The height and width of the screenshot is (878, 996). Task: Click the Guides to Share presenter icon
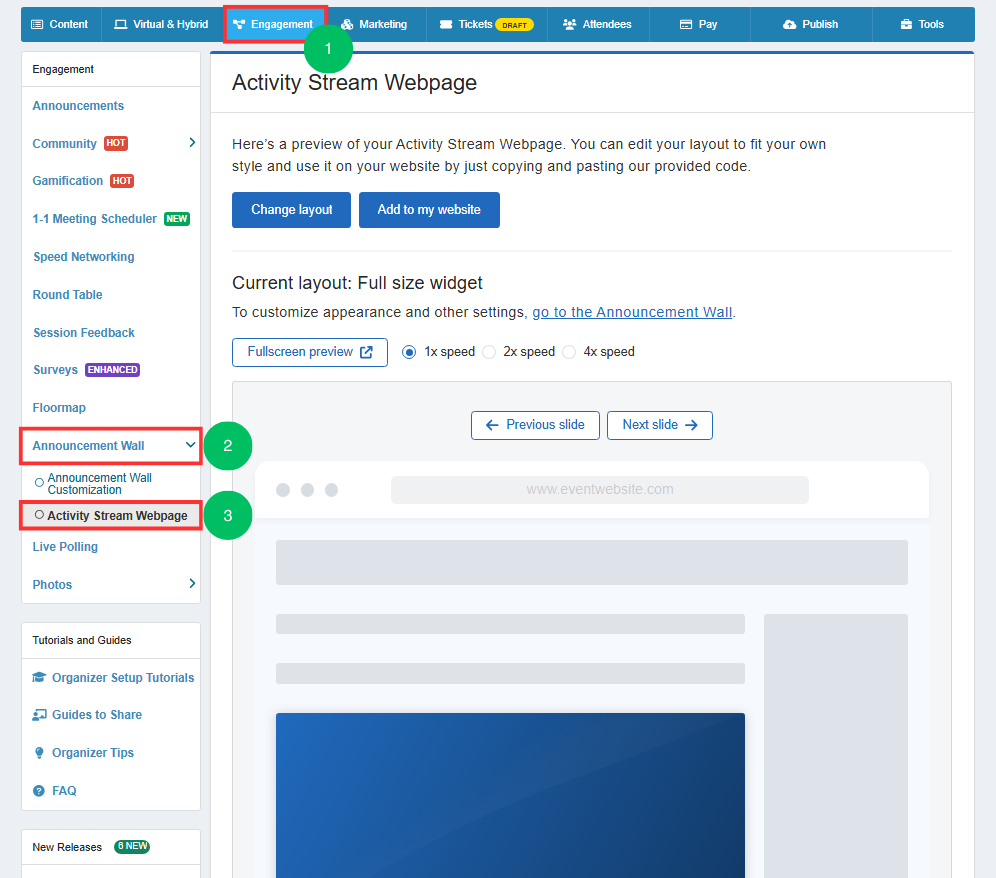pos(39,715)
